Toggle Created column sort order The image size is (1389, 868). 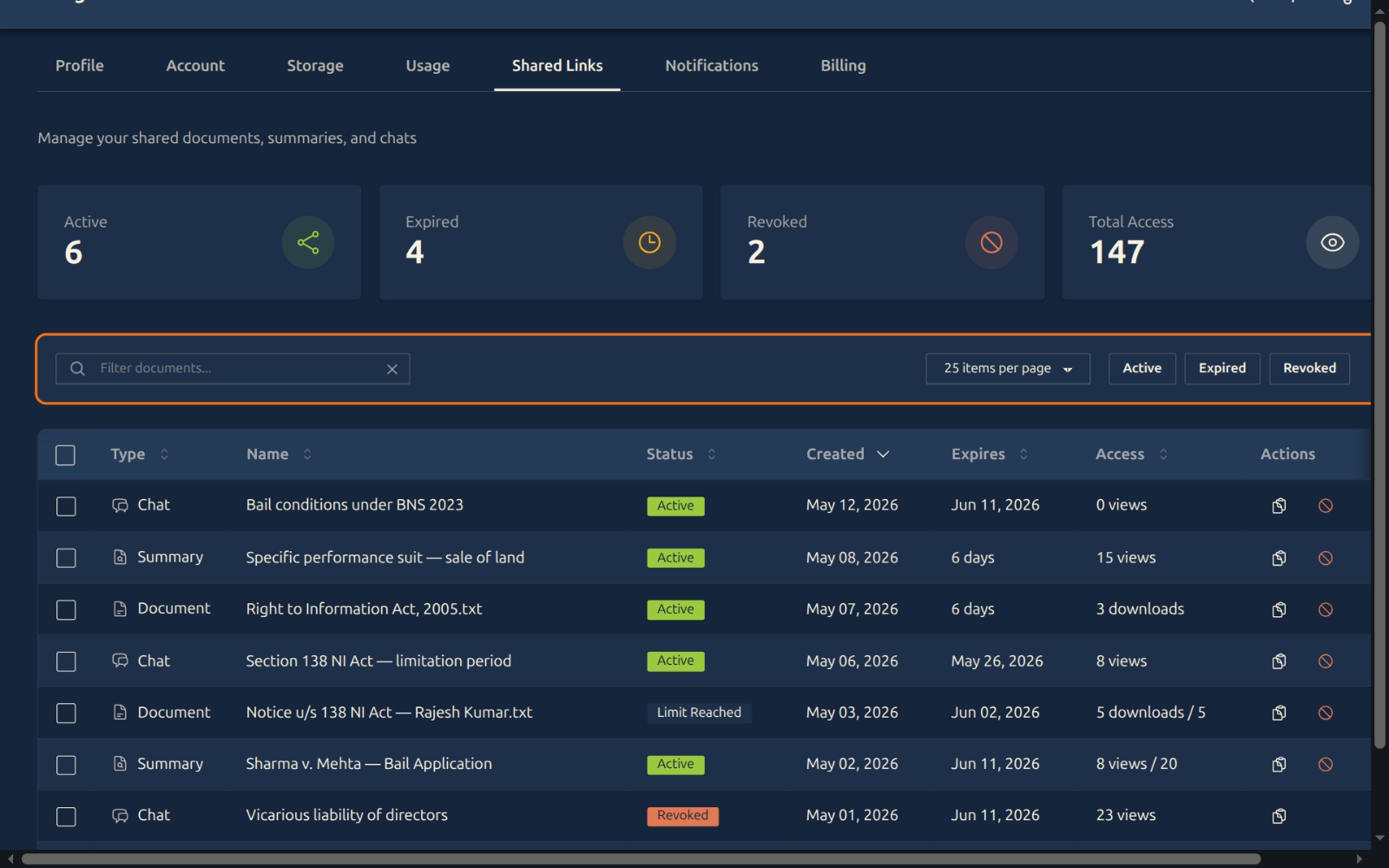click(x=848, y=454)
